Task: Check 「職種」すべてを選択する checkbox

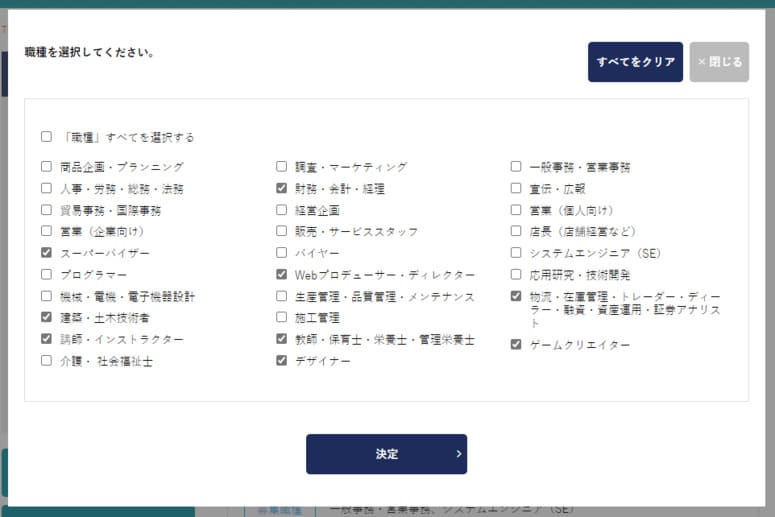Action: point(46,136)
